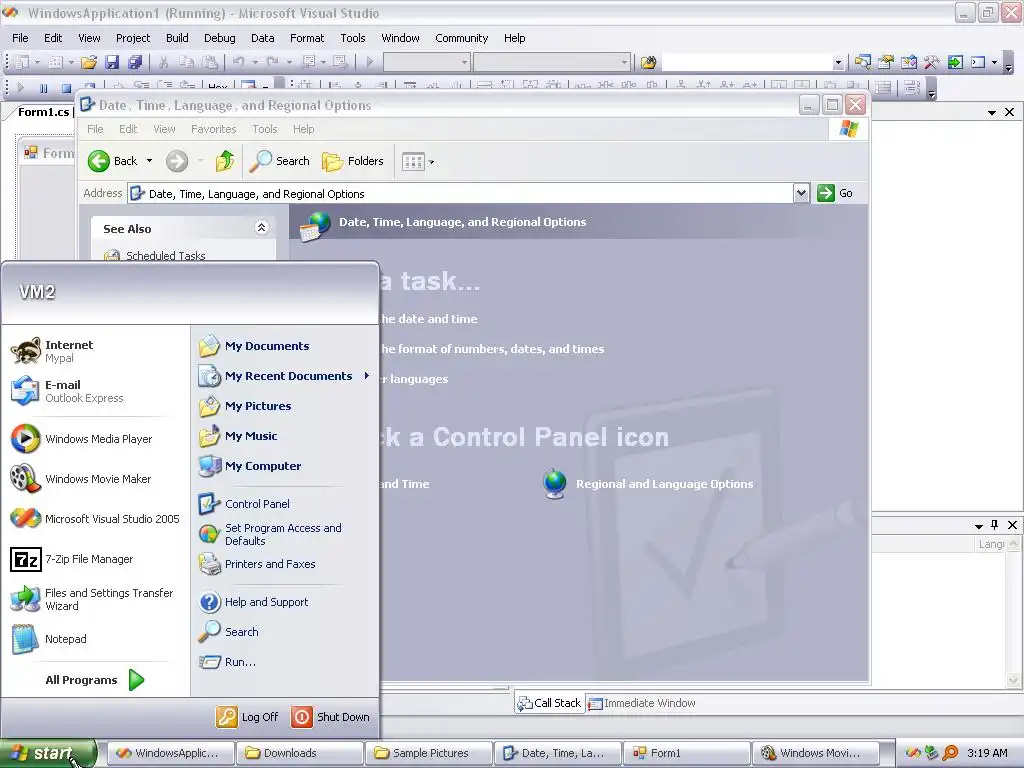The image size is (1024, 768).
Task: Switch to the Call Stack tab
Action: [x=549, y=703]
